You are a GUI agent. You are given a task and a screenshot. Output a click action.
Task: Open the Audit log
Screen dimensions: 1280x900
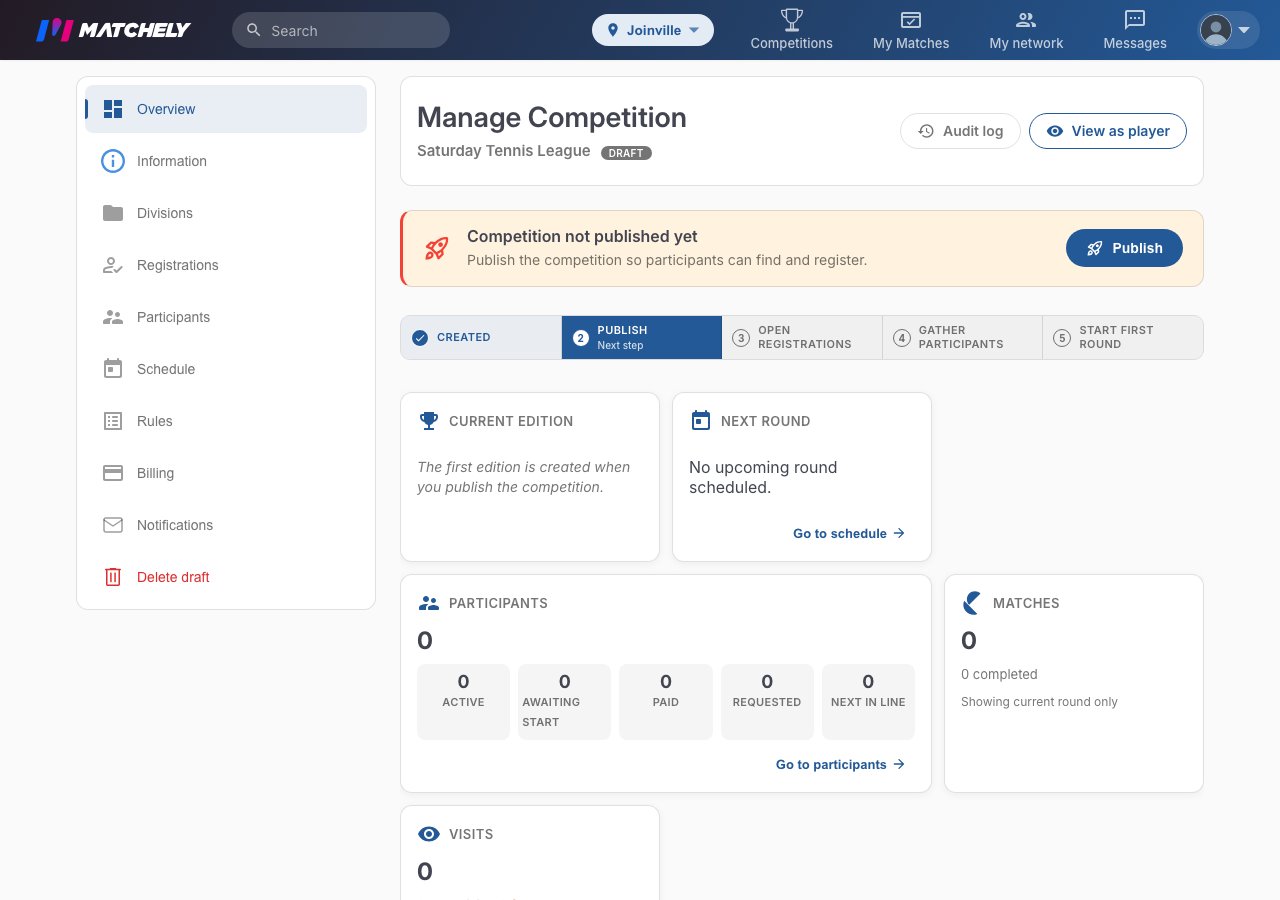point(960,131)
